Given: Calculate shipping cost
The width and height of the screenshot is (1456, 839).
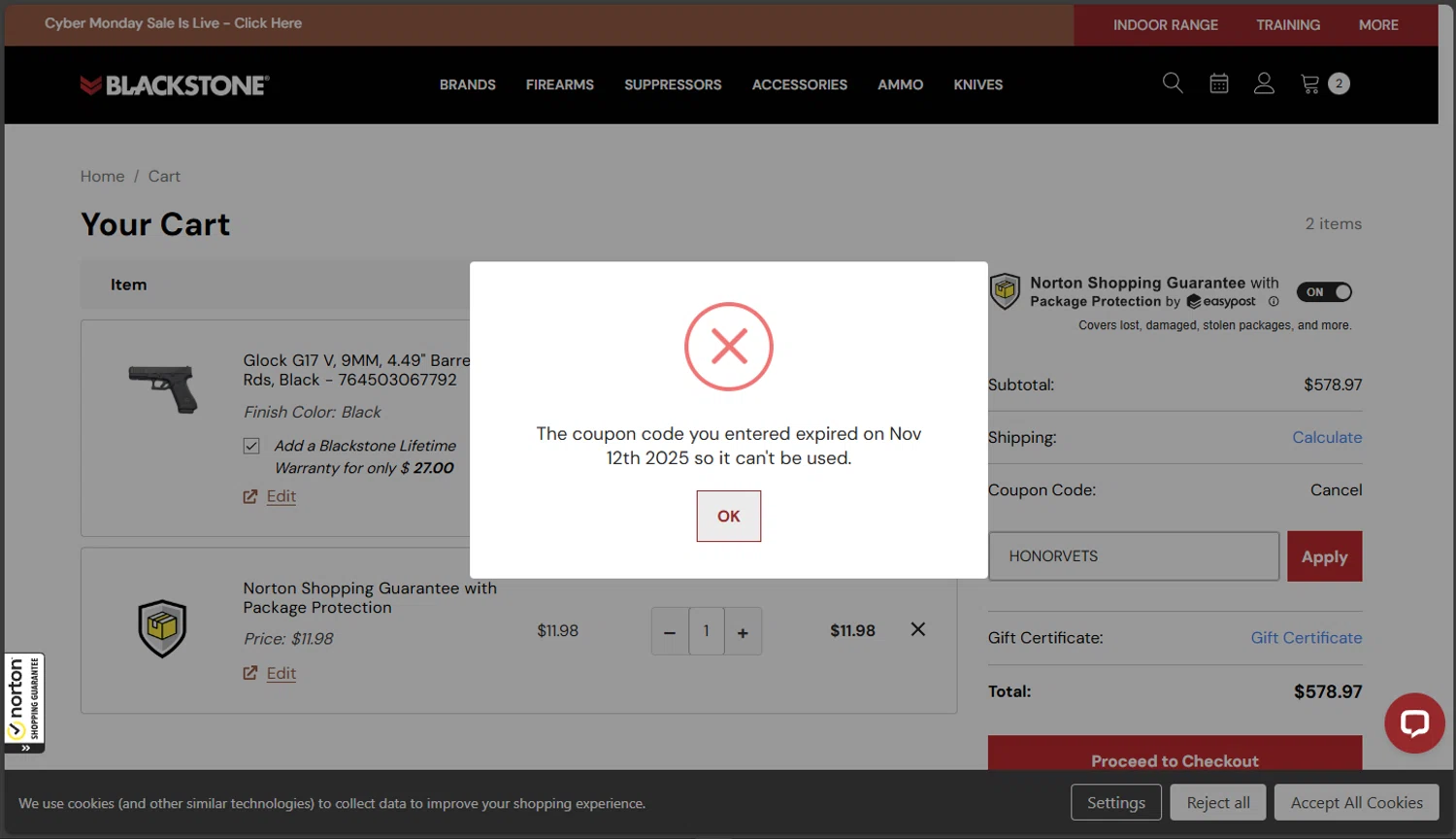Looking at the screenshot, I should click(1327, 438).
